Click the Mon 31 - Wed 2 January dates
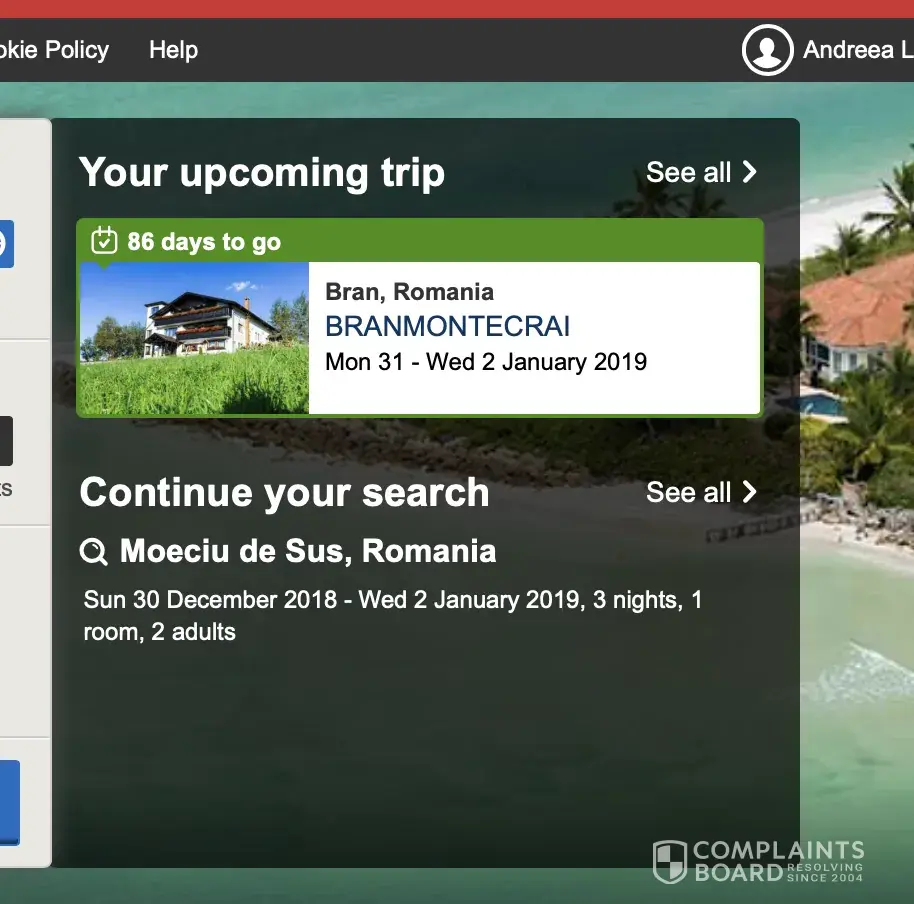Image resolution: width=914 pixels, height=904 pixels. 486,361
